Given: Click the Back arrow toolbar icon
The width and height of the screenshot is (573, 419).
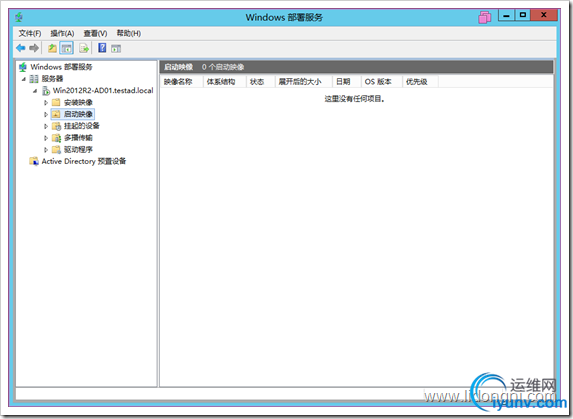Looking at the screenshot, I should point(21,48).
